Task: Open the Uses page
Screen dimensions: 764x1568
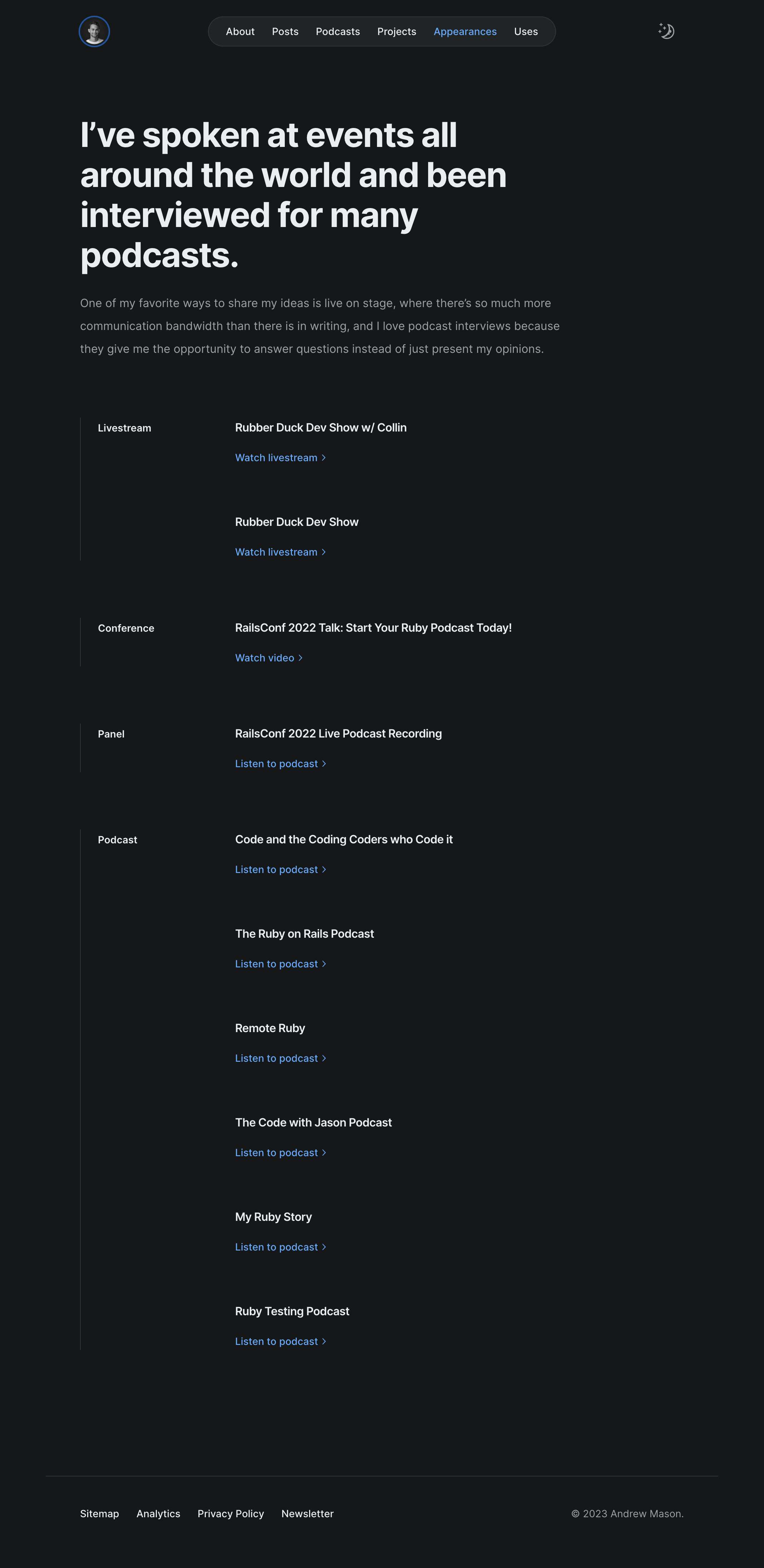Action: pyautogui.click(x=526, y=32)
